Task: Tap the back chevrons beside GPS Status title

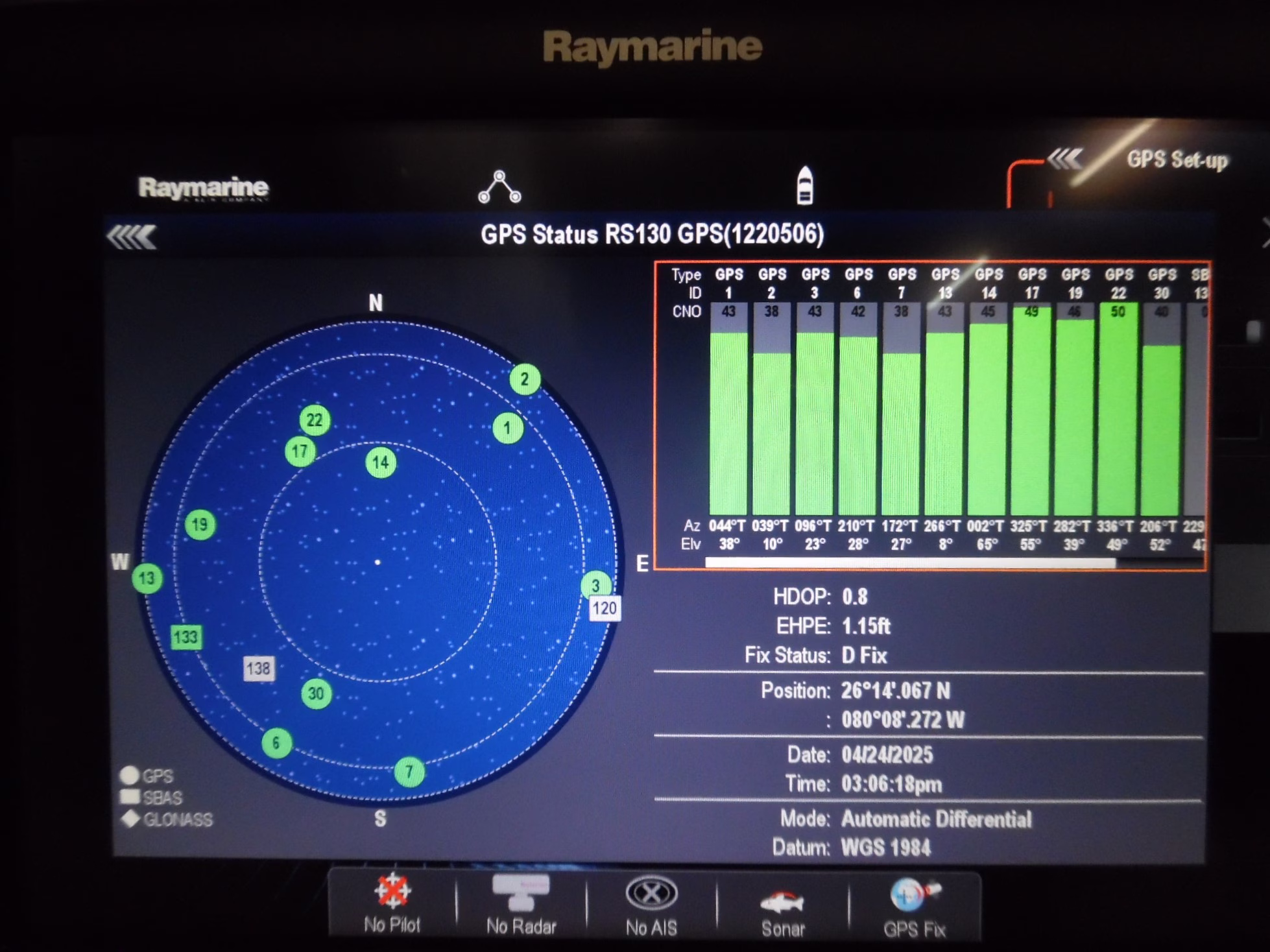Action: (132, 237)
